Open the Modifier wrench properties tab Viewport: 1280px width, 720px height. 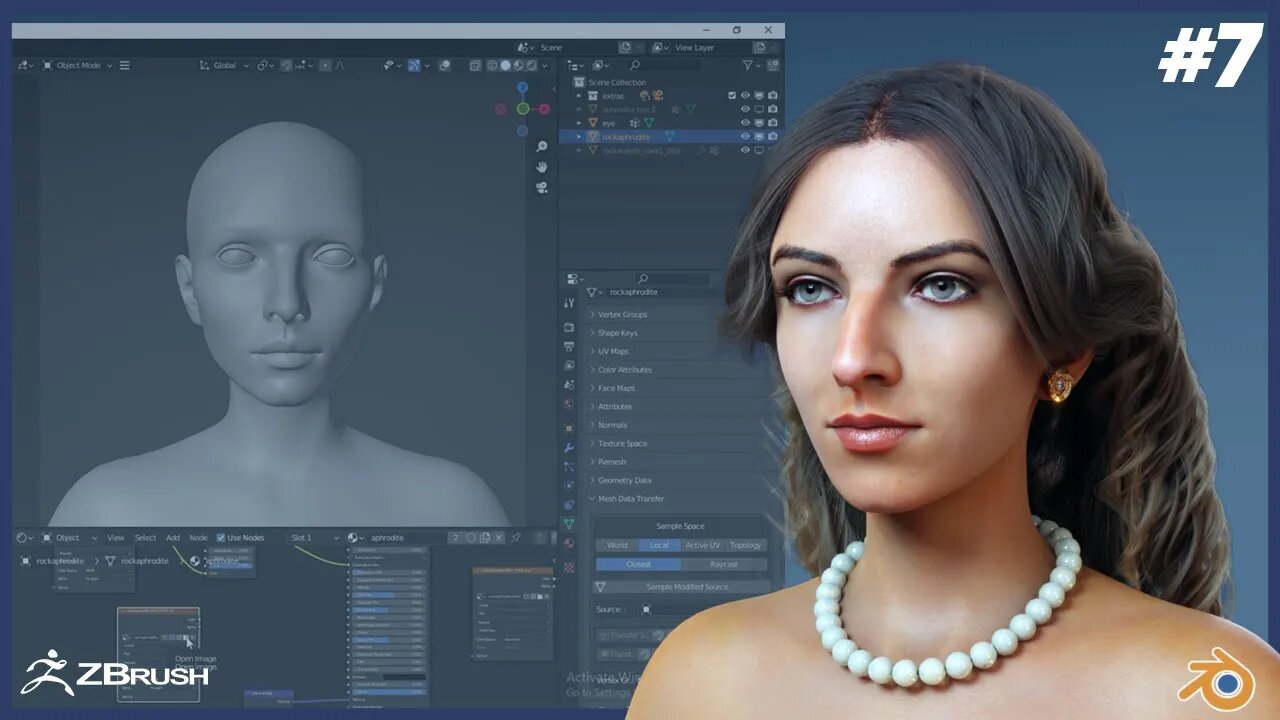(569, 447)
